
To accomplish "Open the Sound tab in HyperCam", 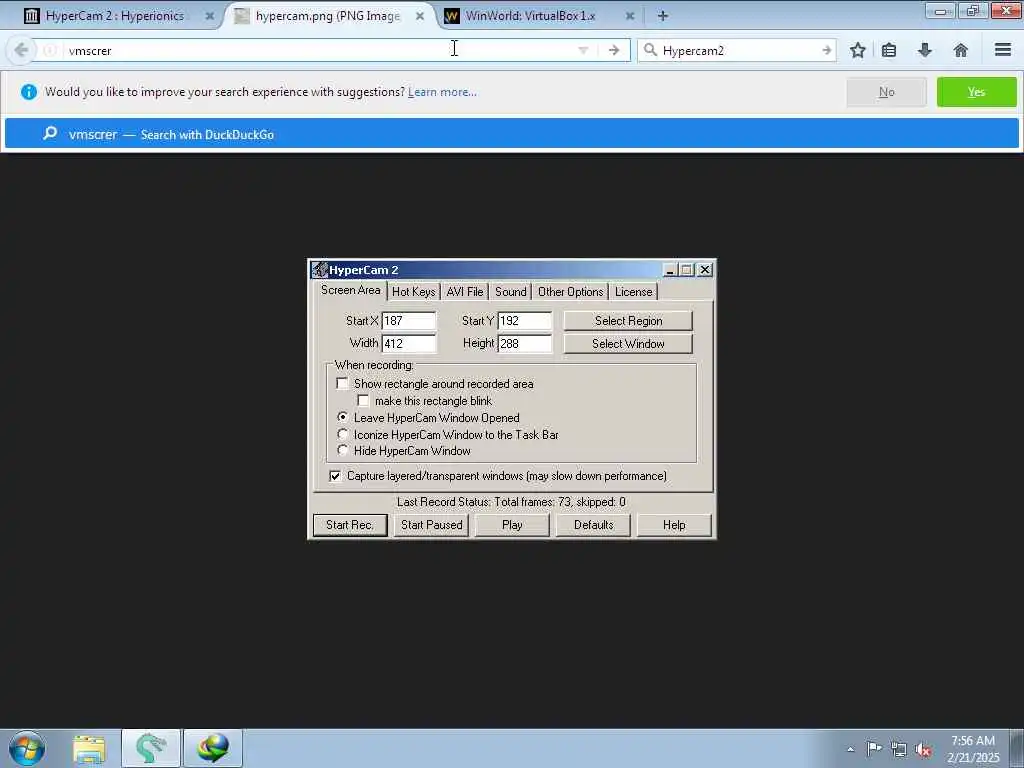I will point(511,291).
